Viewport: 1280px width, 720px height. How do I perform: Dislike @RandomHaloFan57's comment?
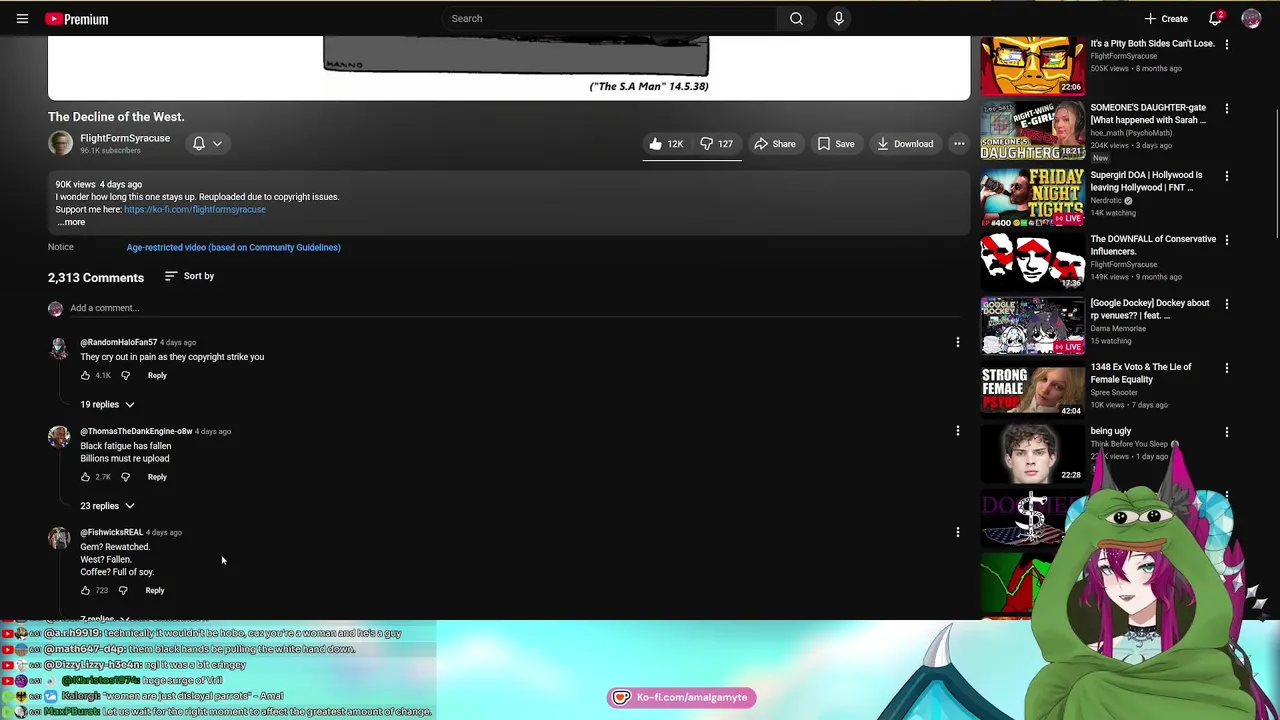125,375
